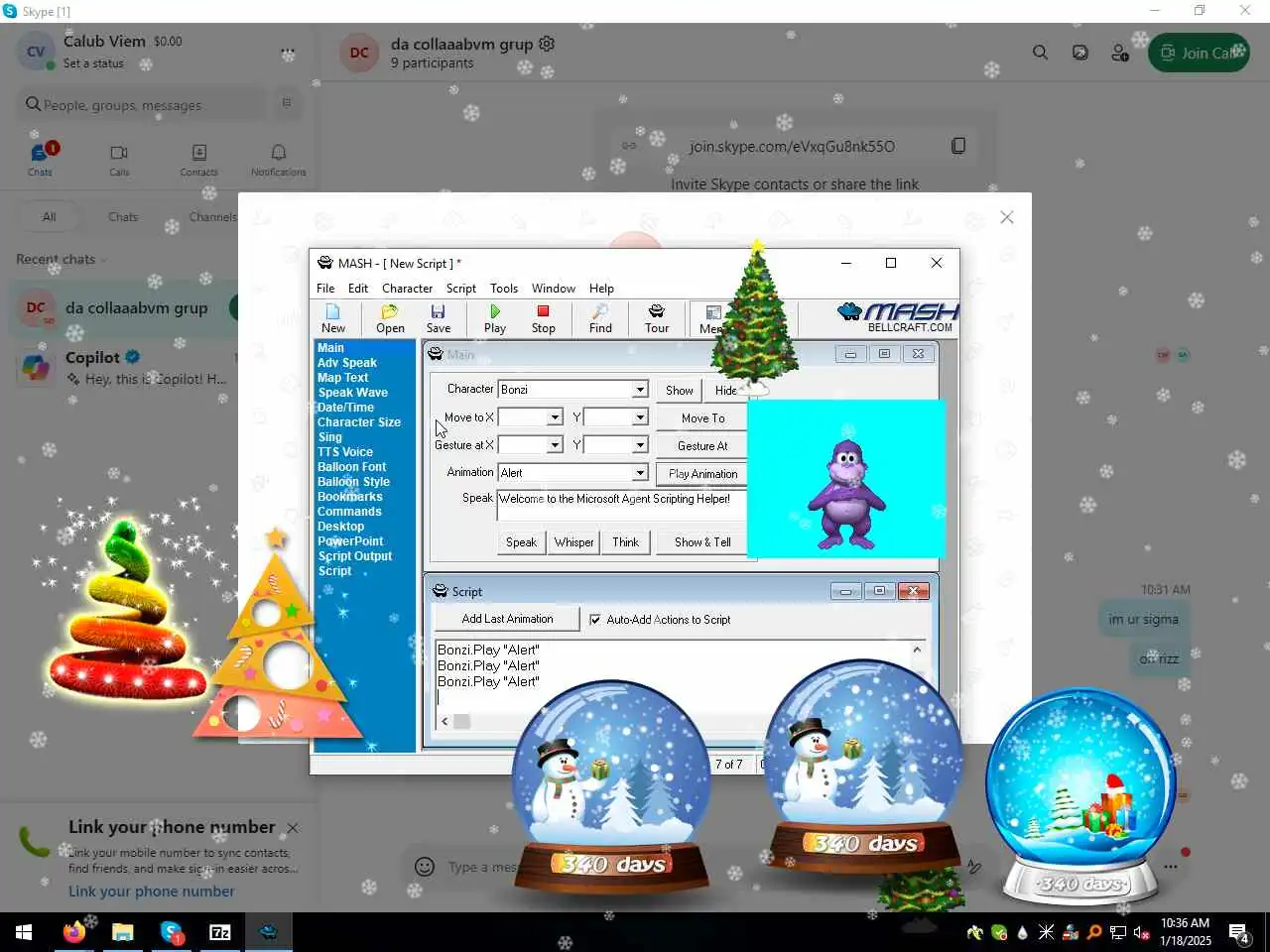Expand the Move to Y dropdown
Screen dimensions: 1270x952
pos(640,417)
